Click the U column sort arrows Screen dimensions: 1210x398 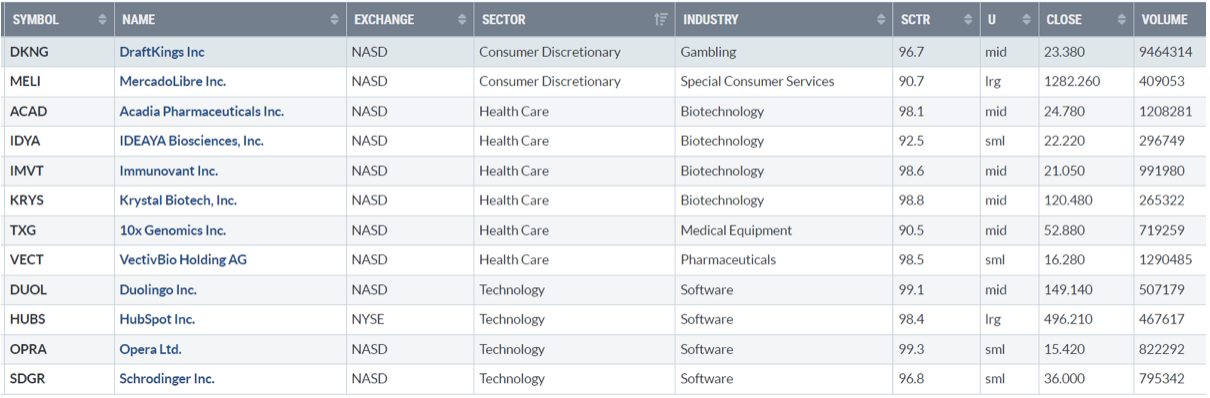(x=1026, y=20)
